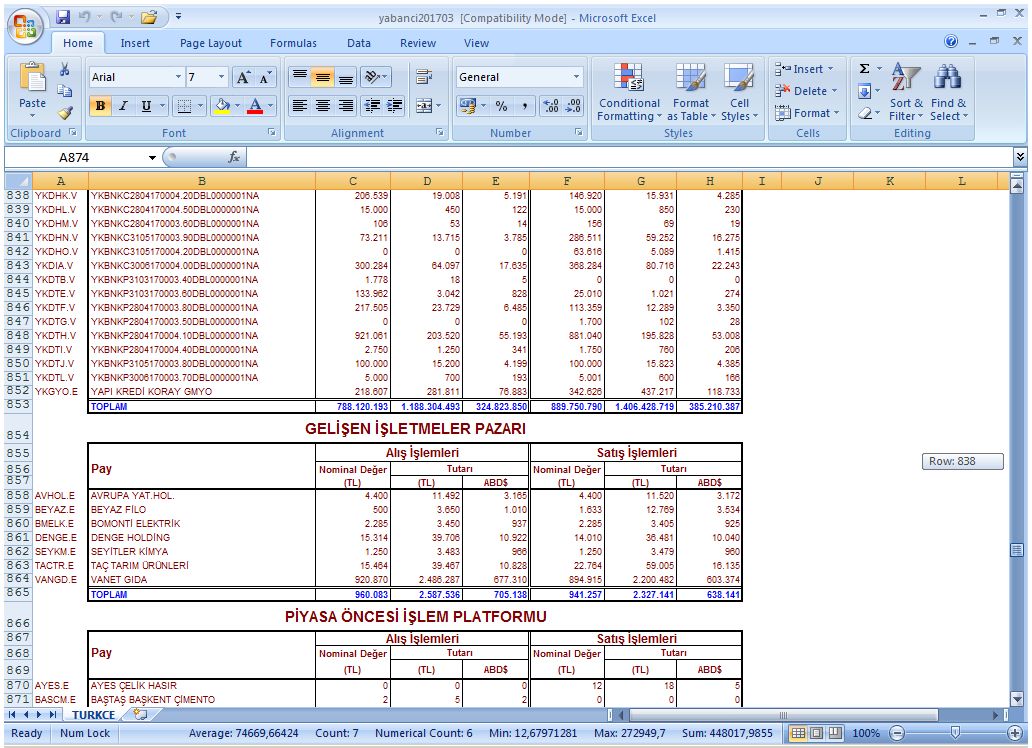Screen dimensions: 1032x748
Task: Switch to the Page Layout tab
Action: point(211,43)
